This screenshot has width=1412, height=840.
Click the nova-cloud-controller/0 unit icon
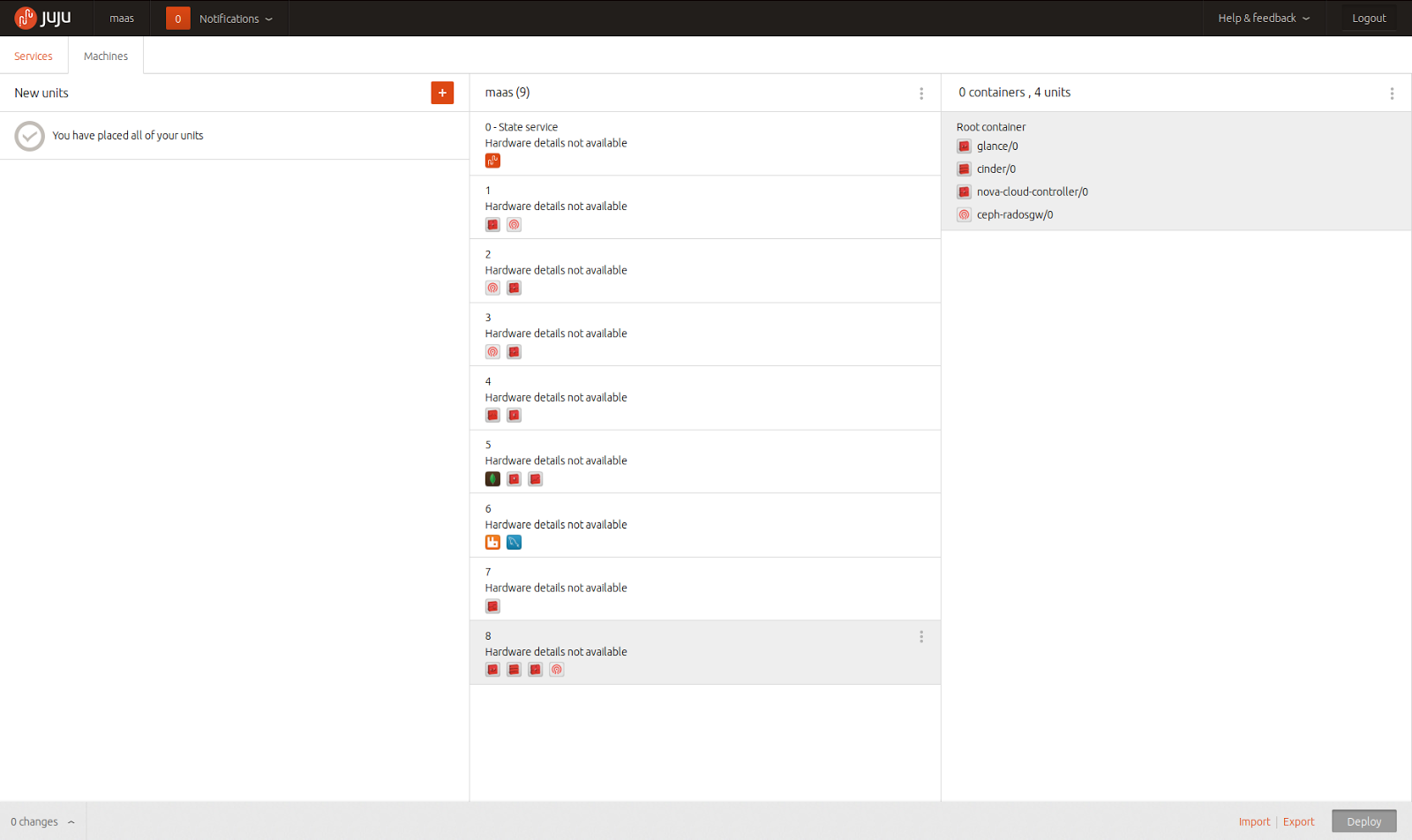pos(964,192)
